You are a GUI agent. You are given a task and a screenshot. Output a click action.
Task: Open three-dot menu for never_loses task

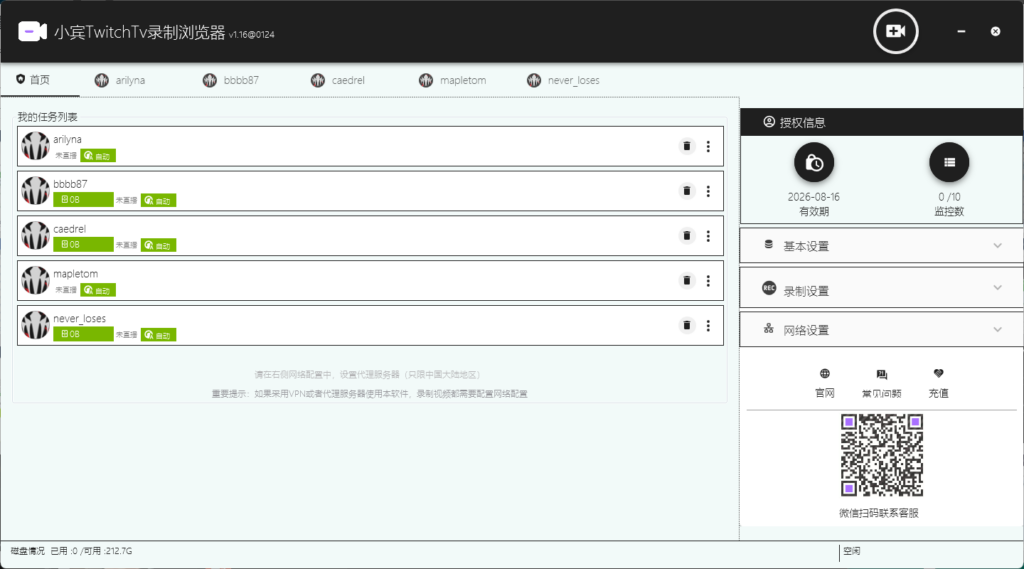pyautogui.click(x=708, y=325)
